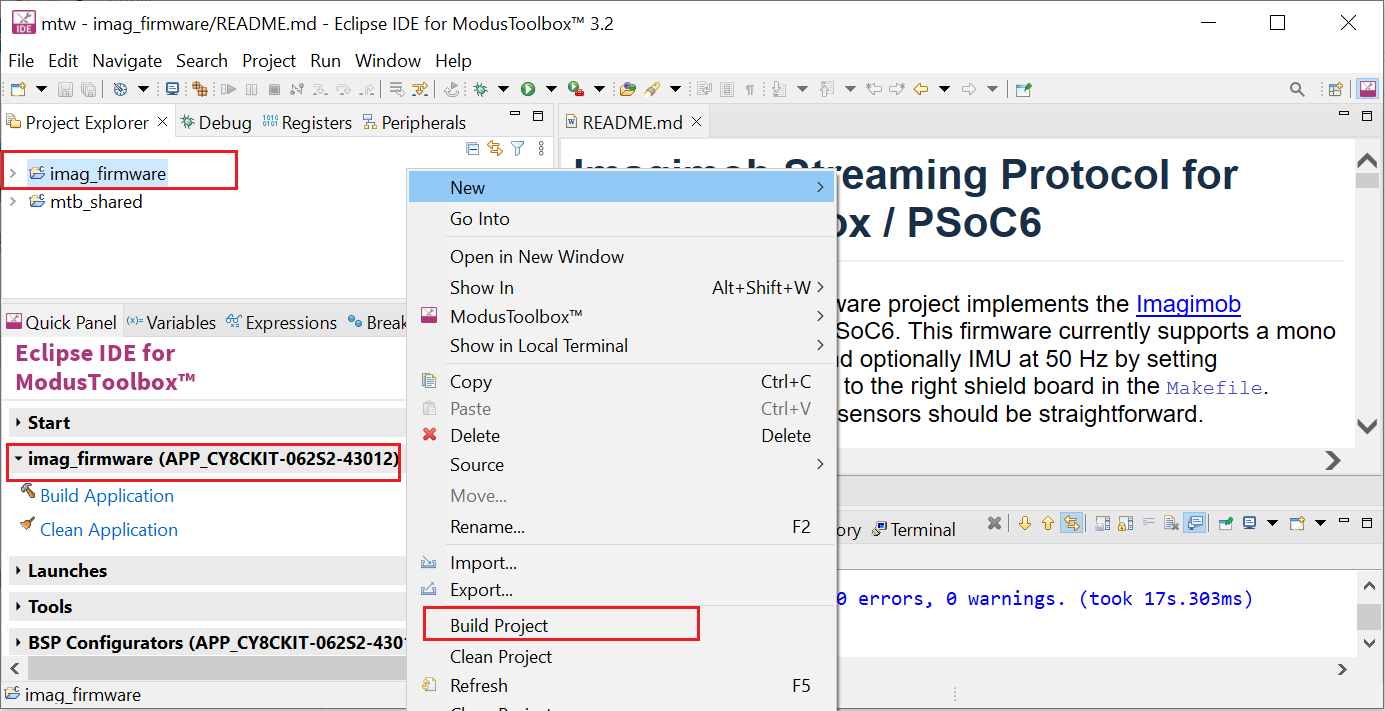This screenshot has width=1385, height=711.
Task: Click the README editor scroll-down arrow
Action: (x=1366, y=426)
